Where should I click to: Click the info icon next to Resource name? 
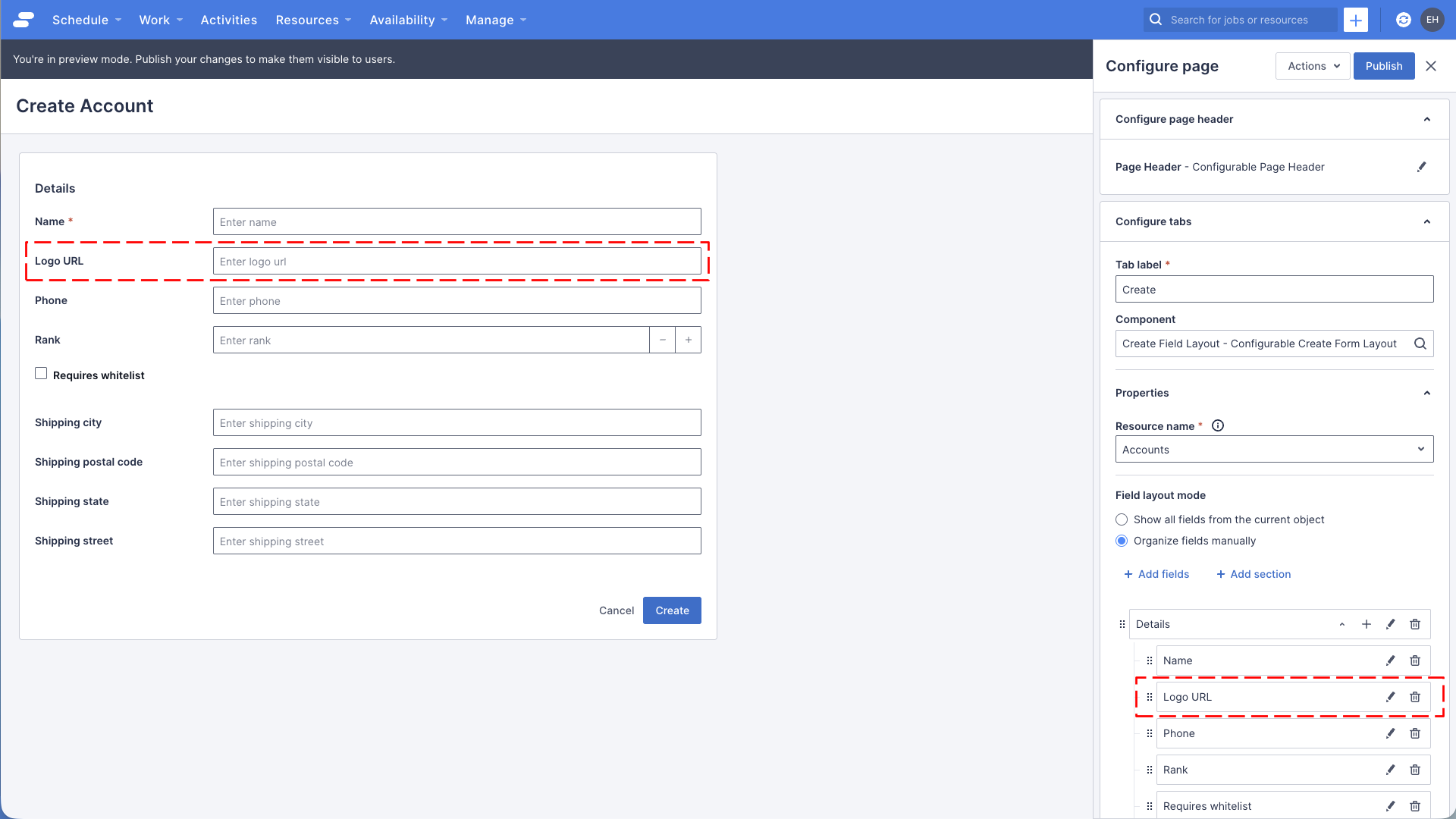[1218, 425]
